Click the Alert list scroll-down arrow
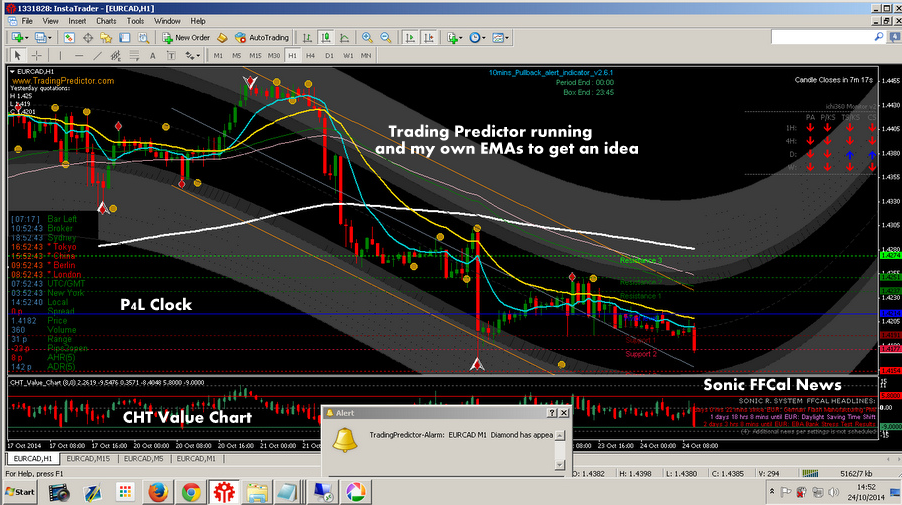902x505 pixels. pos(559,465)
